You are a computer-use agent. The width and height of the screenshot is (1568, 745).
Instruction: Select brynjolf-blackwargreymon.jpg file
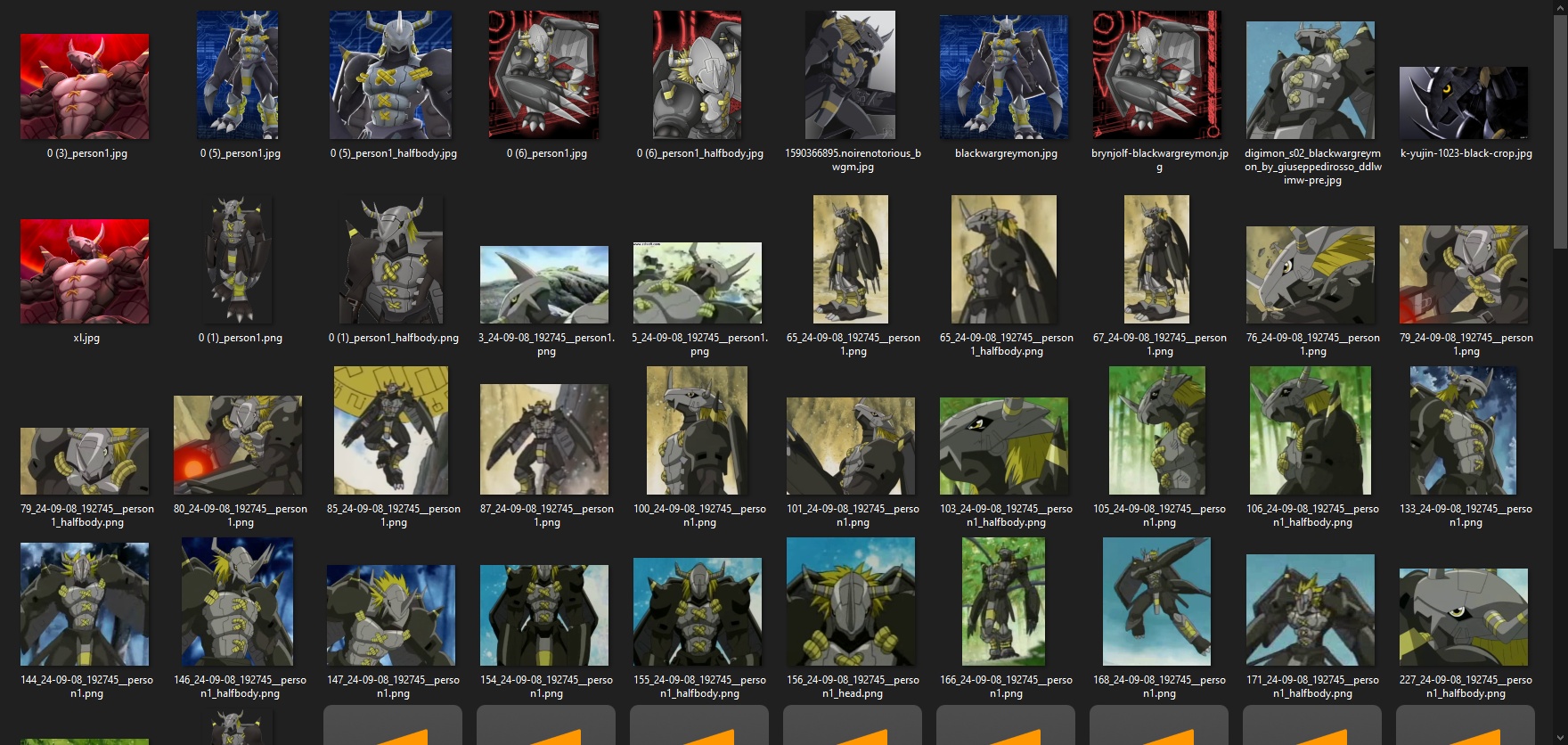click(1157, 75)
